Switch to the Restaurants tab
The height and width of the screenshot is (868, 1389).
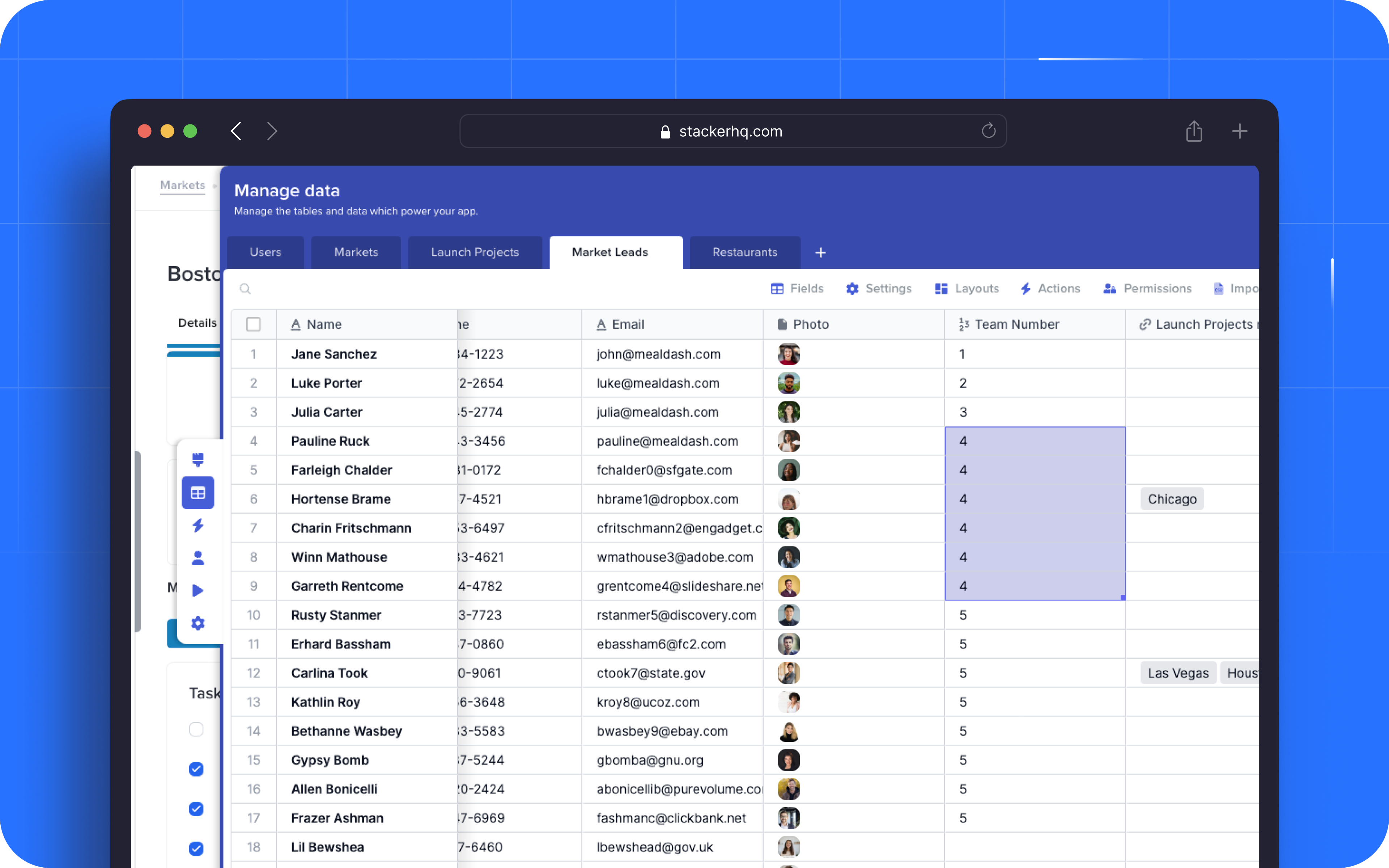coord(745,252)
